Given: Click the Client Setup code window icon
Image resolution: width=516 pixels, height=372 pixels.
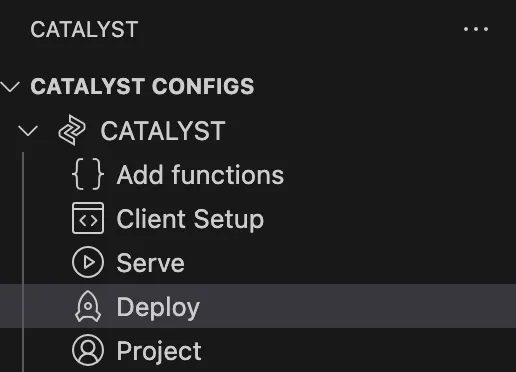Looking at the screenshot, I should (x=88, y=218).
